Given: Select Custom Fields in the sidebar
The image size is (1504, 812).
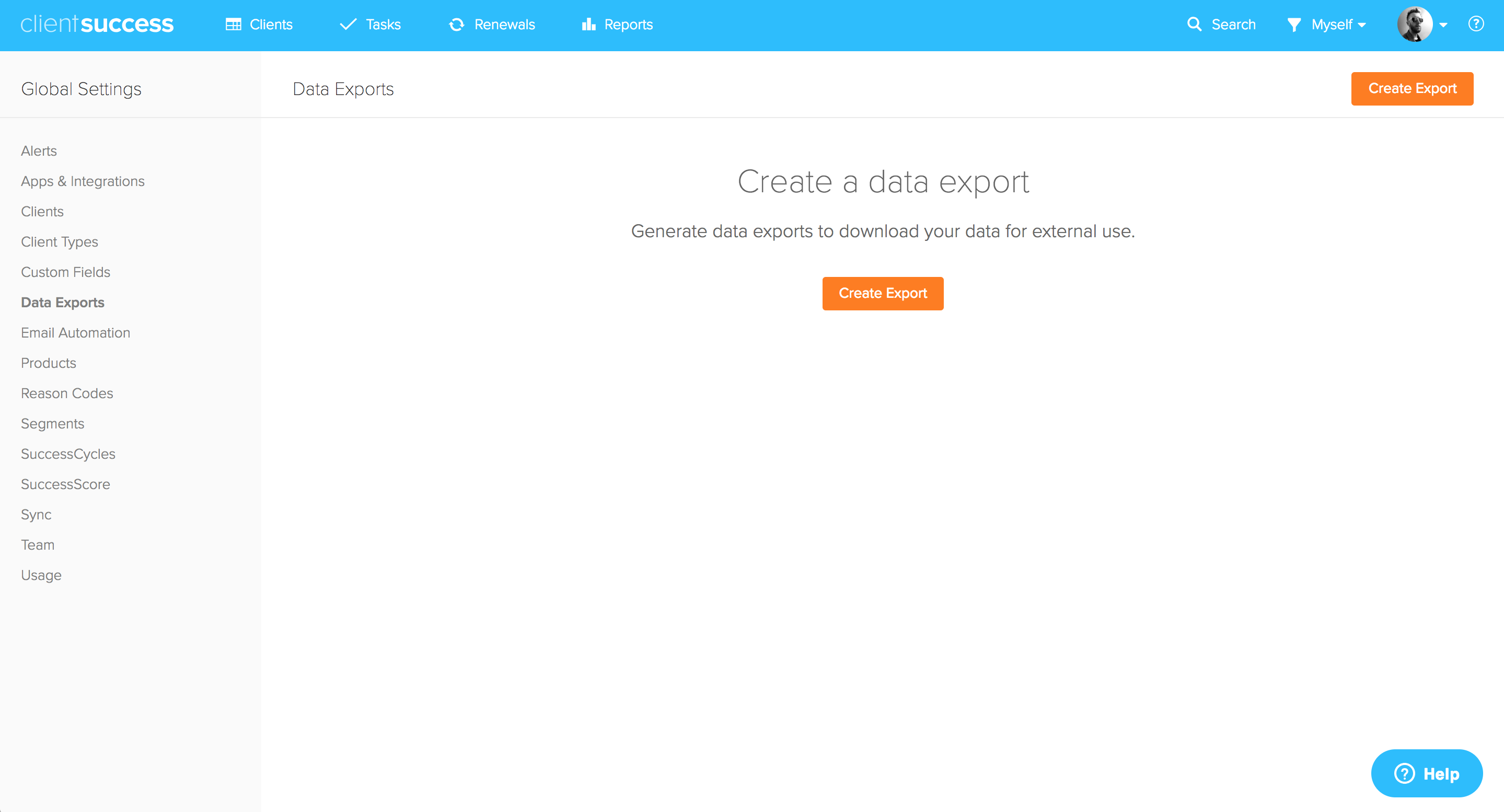Looking at the screenshot, I should tap(65, 271).
